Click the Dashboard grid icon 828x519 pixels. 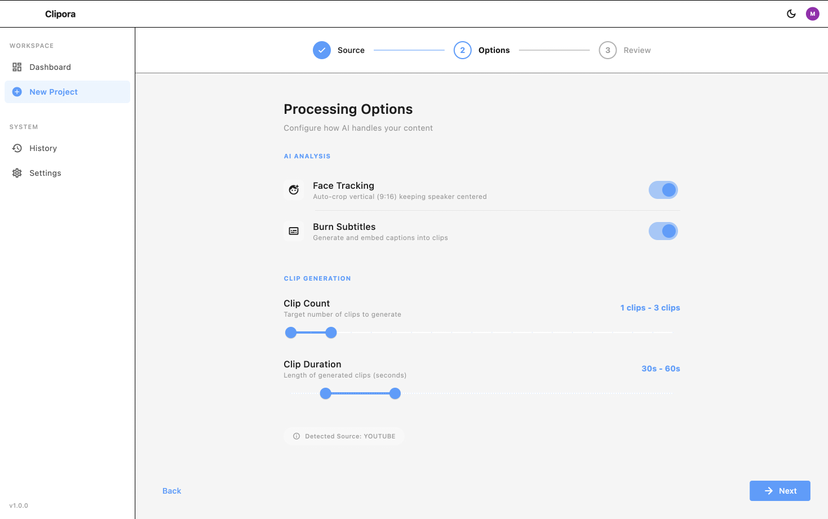(x=17, y=67)
